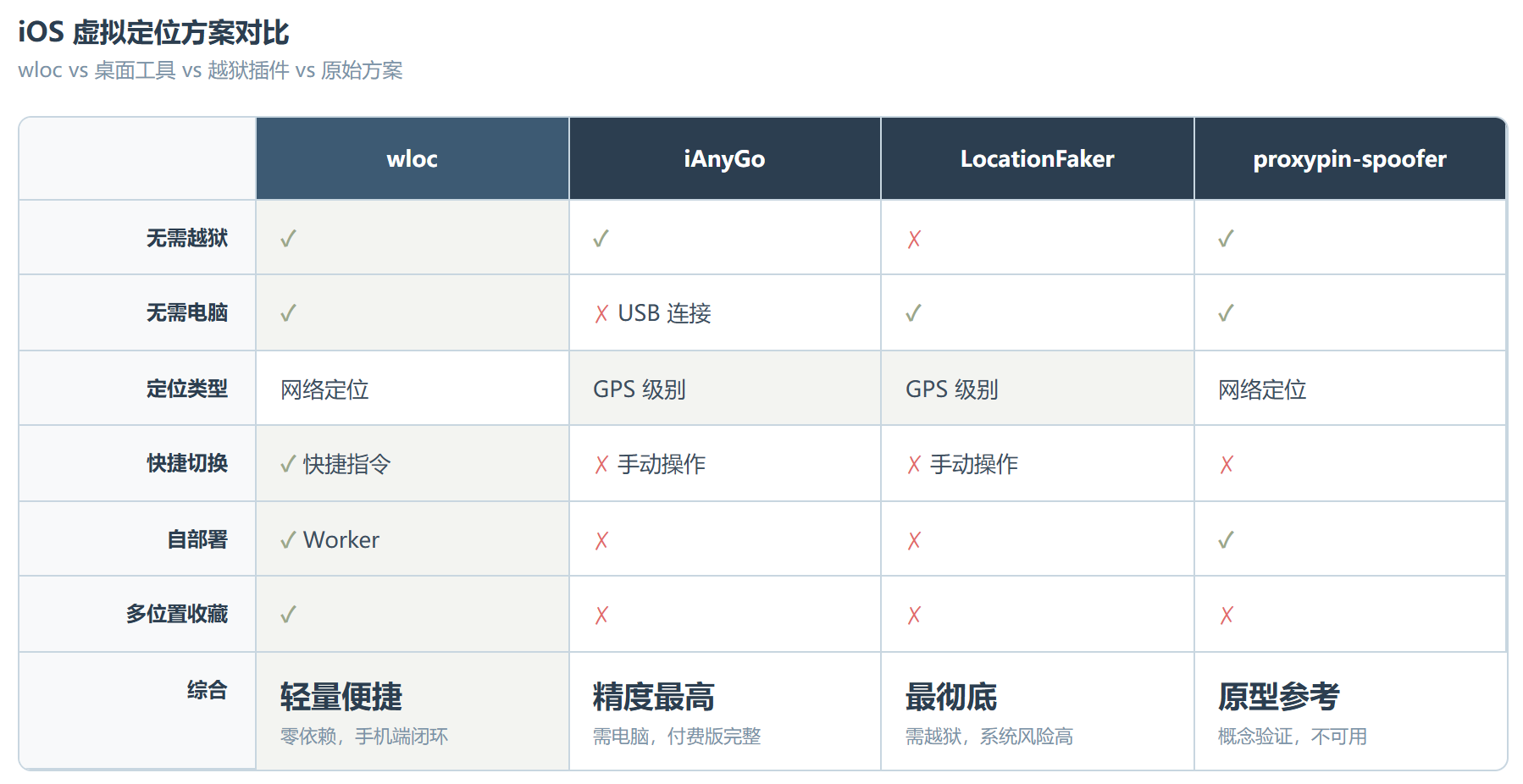Select the 多位置收藏 row label

(177, 614)
